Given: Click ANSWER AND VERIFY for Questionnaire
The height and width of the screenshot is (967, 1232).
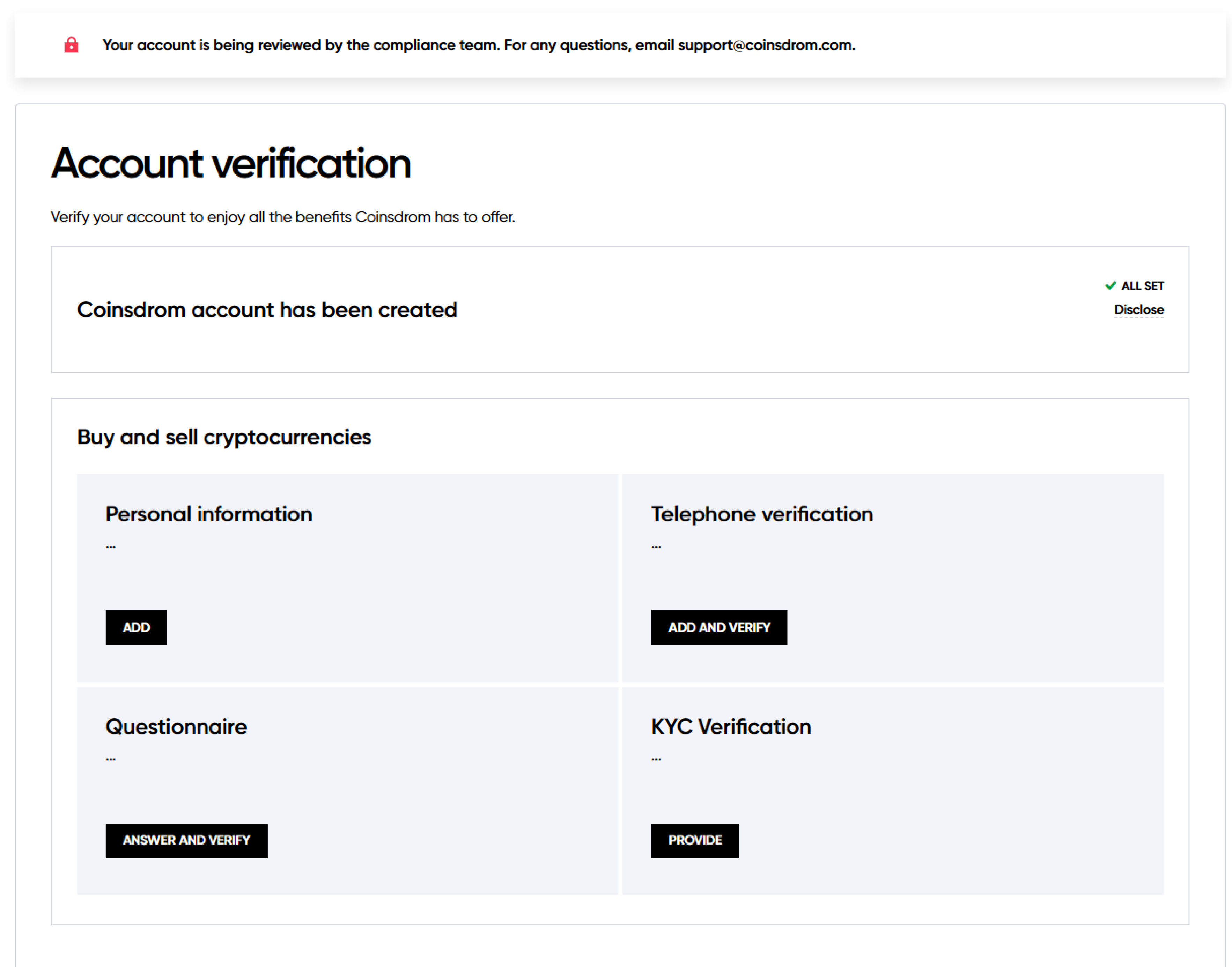Looking at the screenshot, I should point(186,840).
